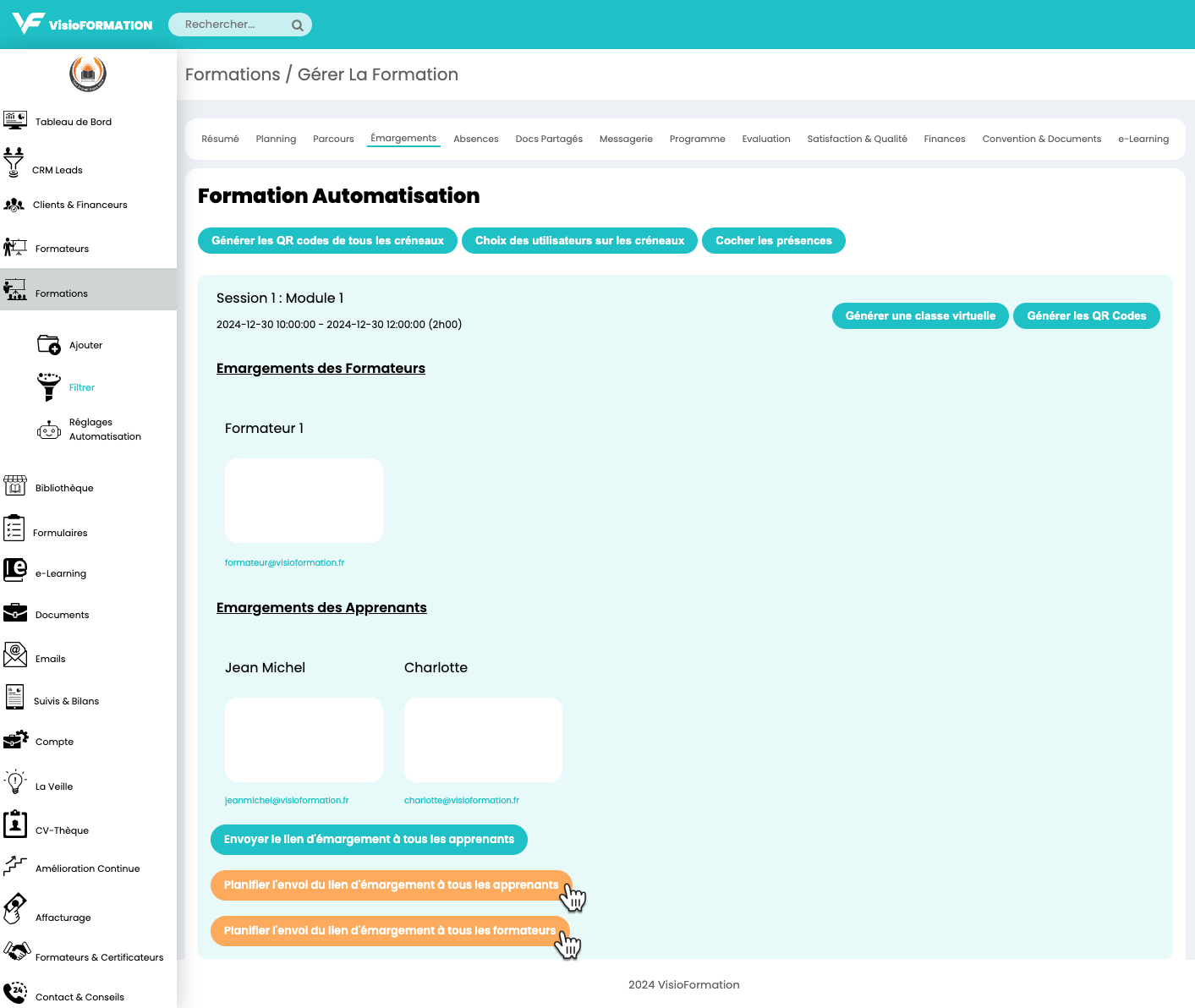Click the Amélioration Continue stairs icon

[15, 865]
